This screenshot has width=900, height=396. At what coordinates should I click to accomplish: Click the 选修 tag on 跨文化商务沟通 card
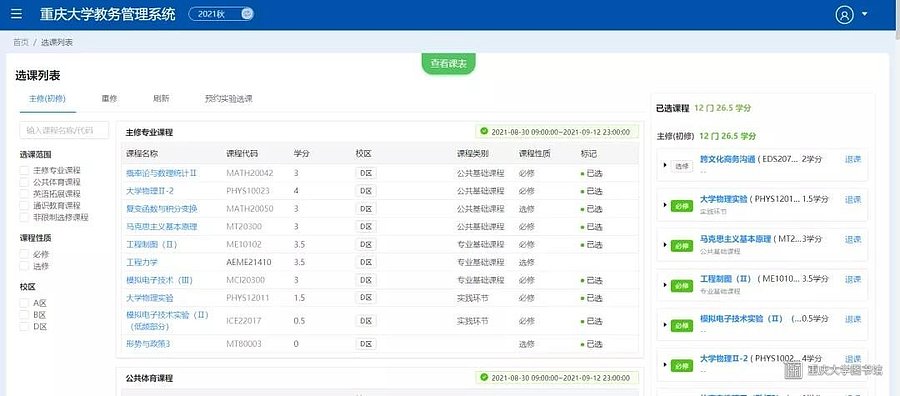pos(682,165)
